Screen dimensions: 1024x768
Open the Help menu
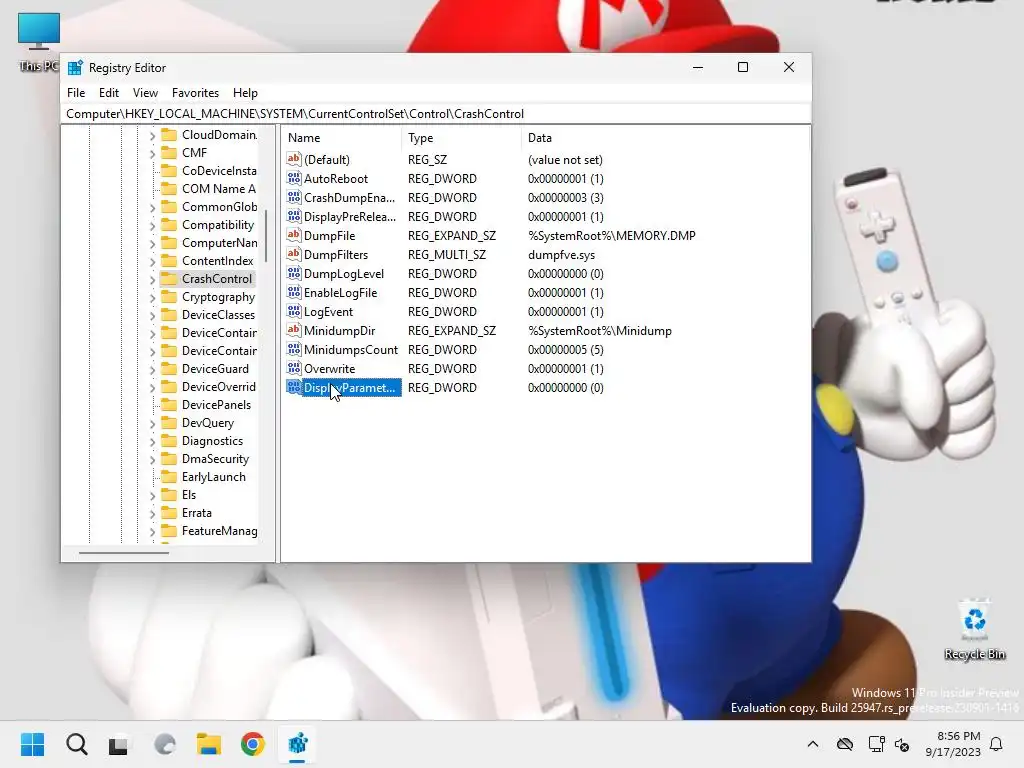(245, 93)
